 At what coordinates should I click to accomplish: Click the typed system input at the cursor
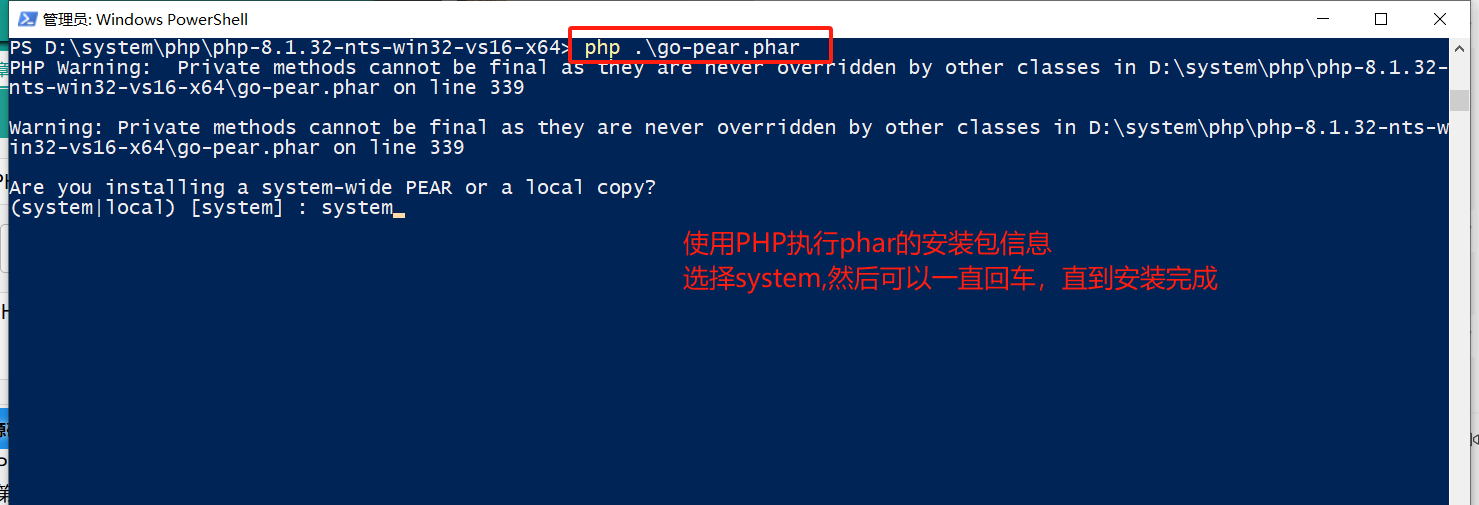tap(357, 208)
